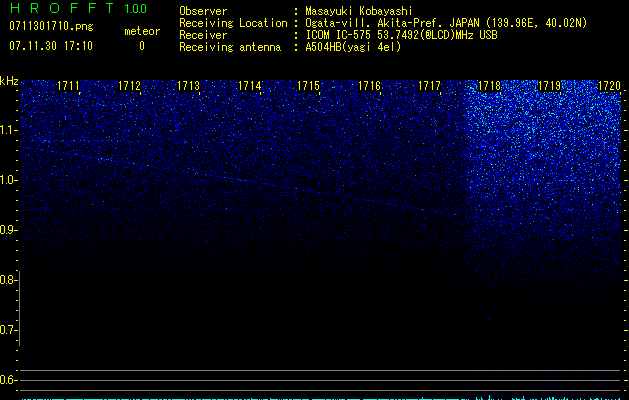Screen dimensions: 629x400
Task: Click the 1719 time marker
Action: (x=549, y=85)
